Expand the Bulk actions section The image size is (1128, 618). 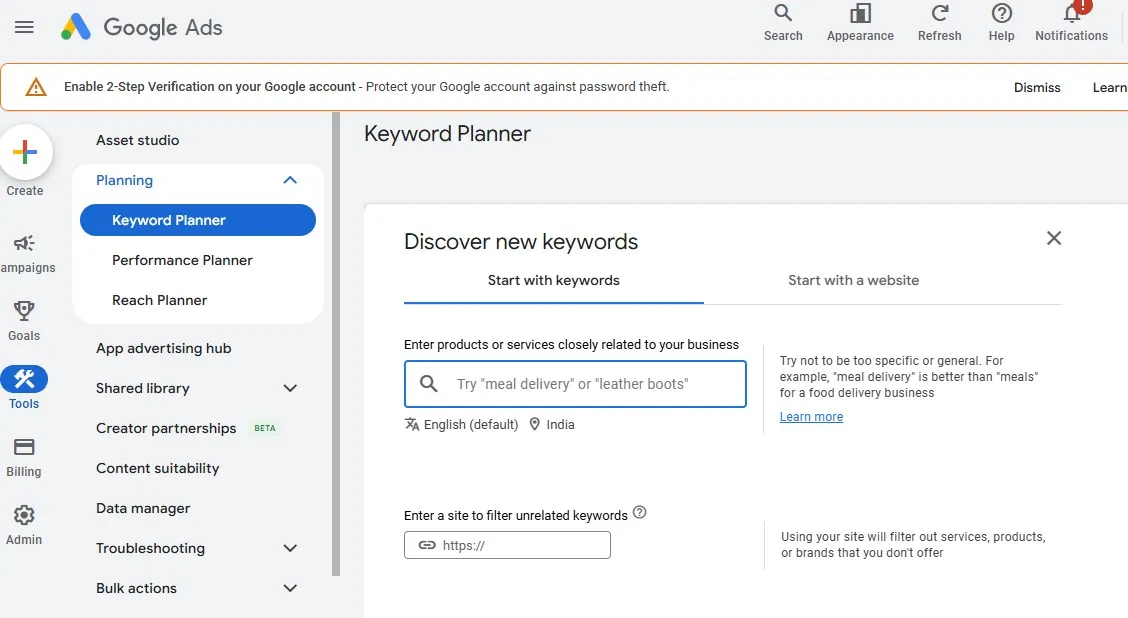[x=290, y=588]
